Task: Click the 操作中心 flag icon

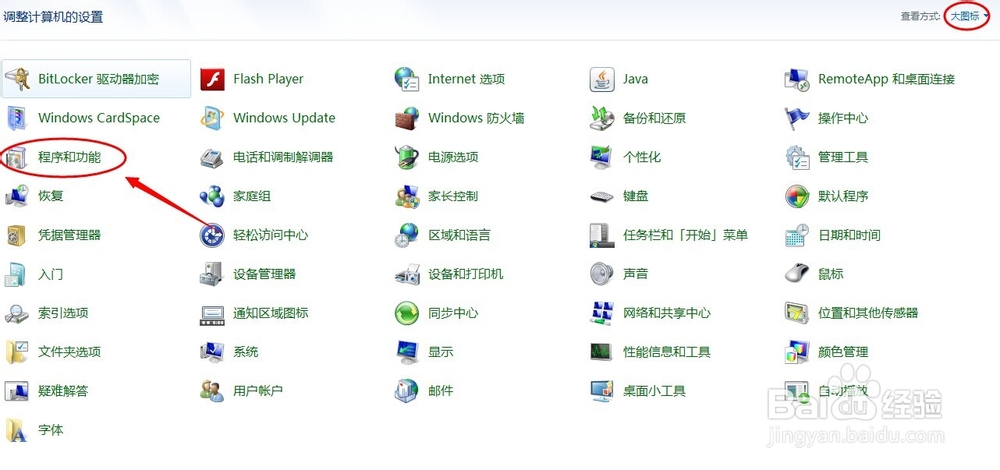Action: [x=797, y=119]
